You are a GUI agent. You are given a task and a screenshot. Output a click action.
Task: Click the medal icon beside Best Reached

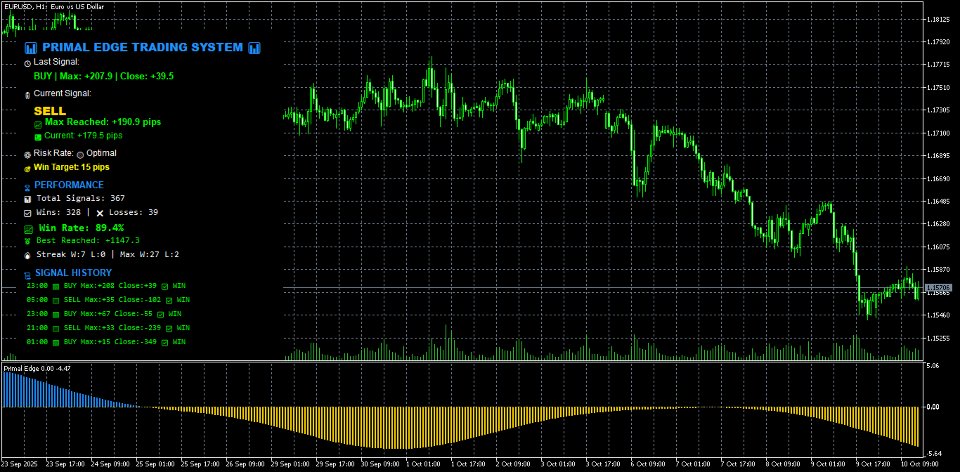tap(28, 242)
